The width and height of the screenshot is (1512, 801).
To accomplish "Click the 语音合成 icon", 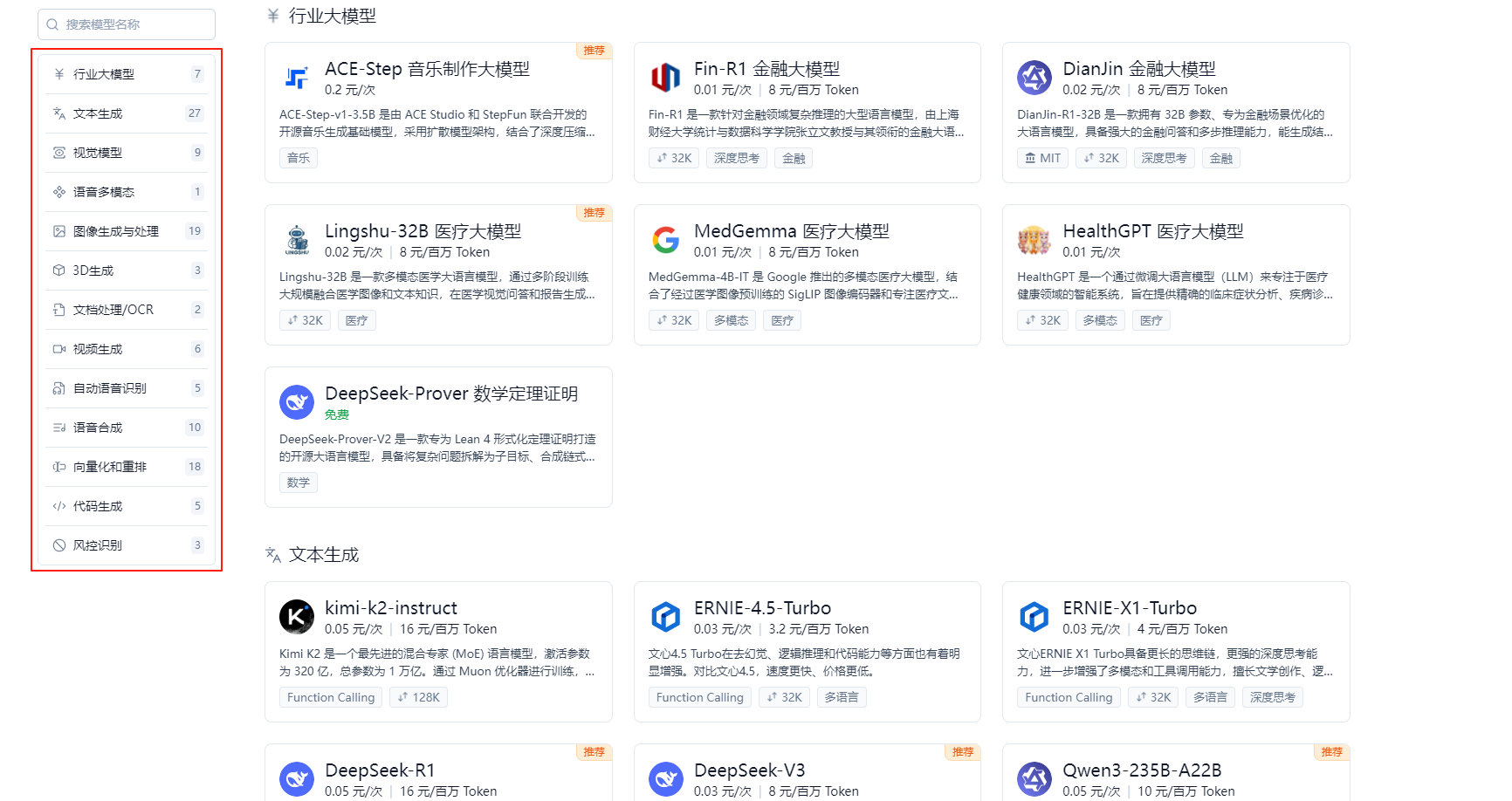I will [59, 428].
